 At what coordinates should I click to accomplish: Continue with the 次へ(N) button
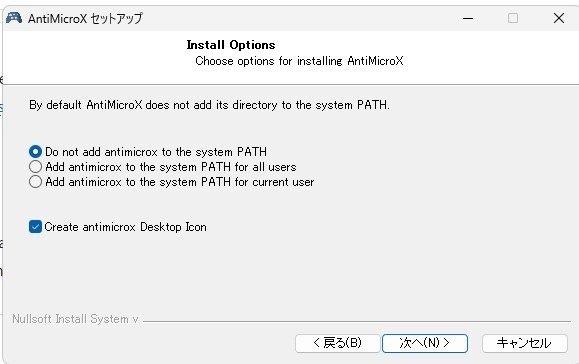425,343
